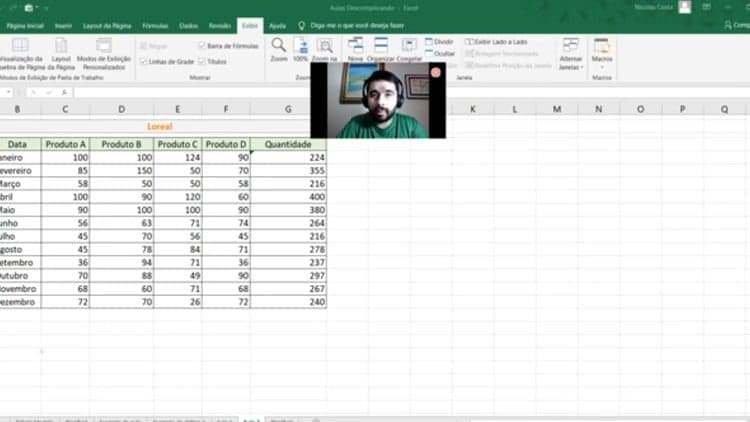The width and height of the screenshot is (750, 422).
Task: Click the 'Setembro' row label cell
Action: pos(20,262)
